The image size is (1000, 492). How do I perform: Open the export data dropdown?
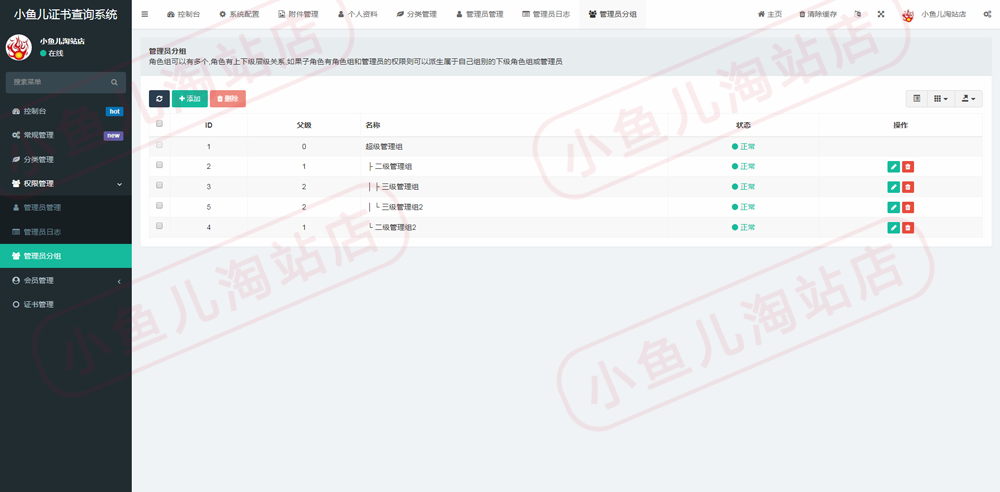969,98
